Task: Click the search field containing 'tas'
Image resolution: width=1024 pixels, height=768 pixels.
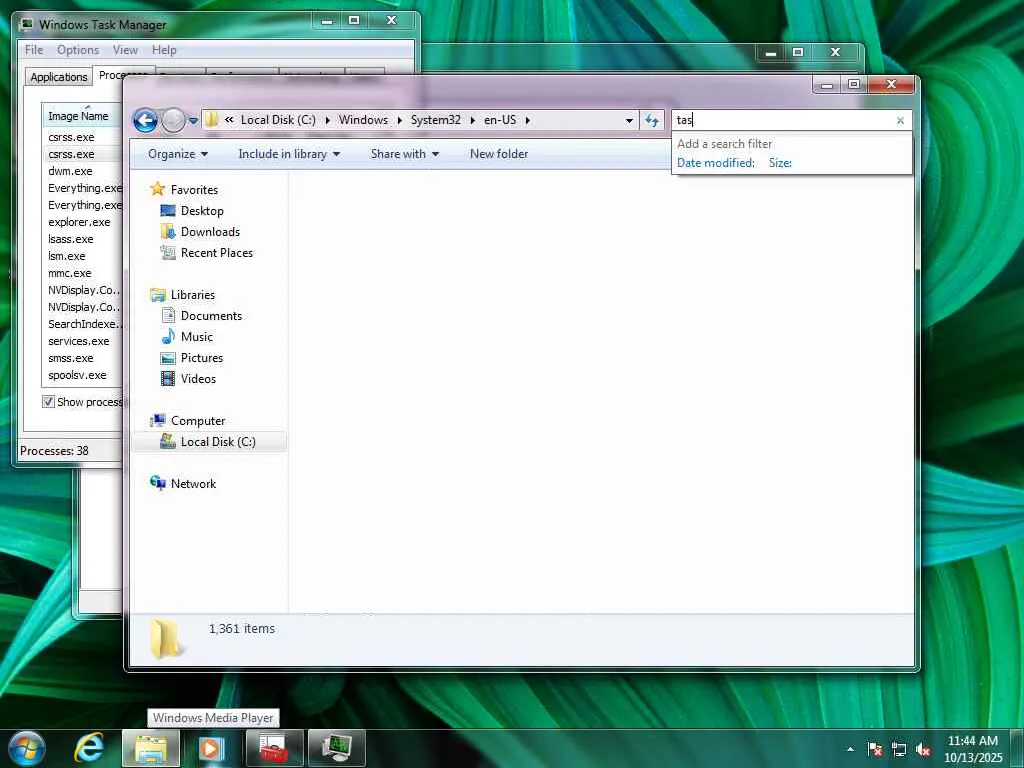Action: point(784,120)
